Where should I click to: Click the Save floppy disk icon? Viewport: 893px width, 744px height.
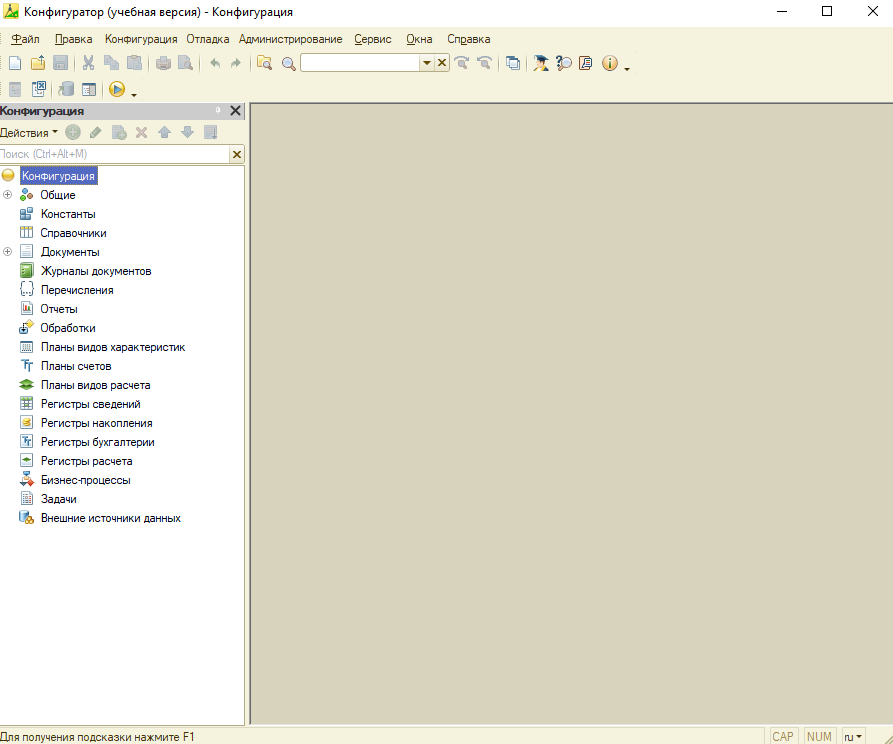[60, 63]
